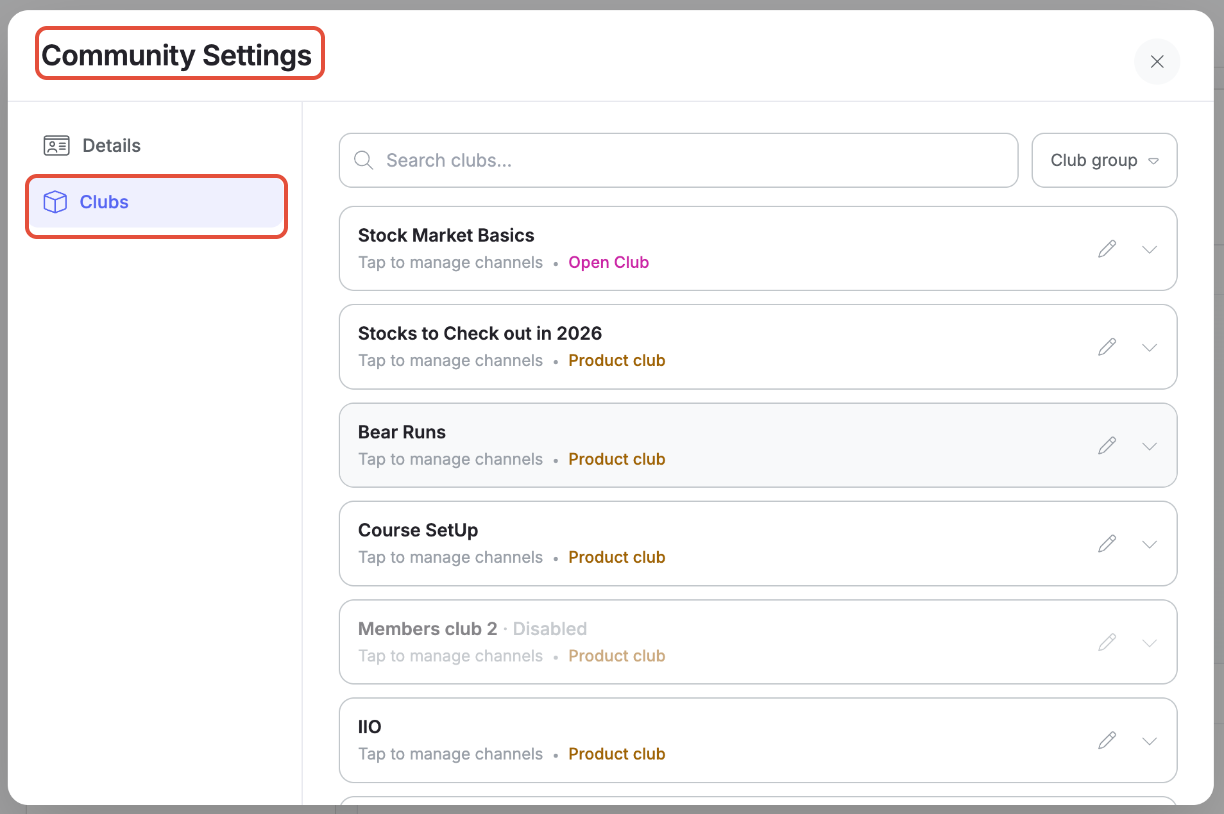The image size is (1224, 814).
Task: Click the Details card icon in sidebar
Action: coord(56,145)
